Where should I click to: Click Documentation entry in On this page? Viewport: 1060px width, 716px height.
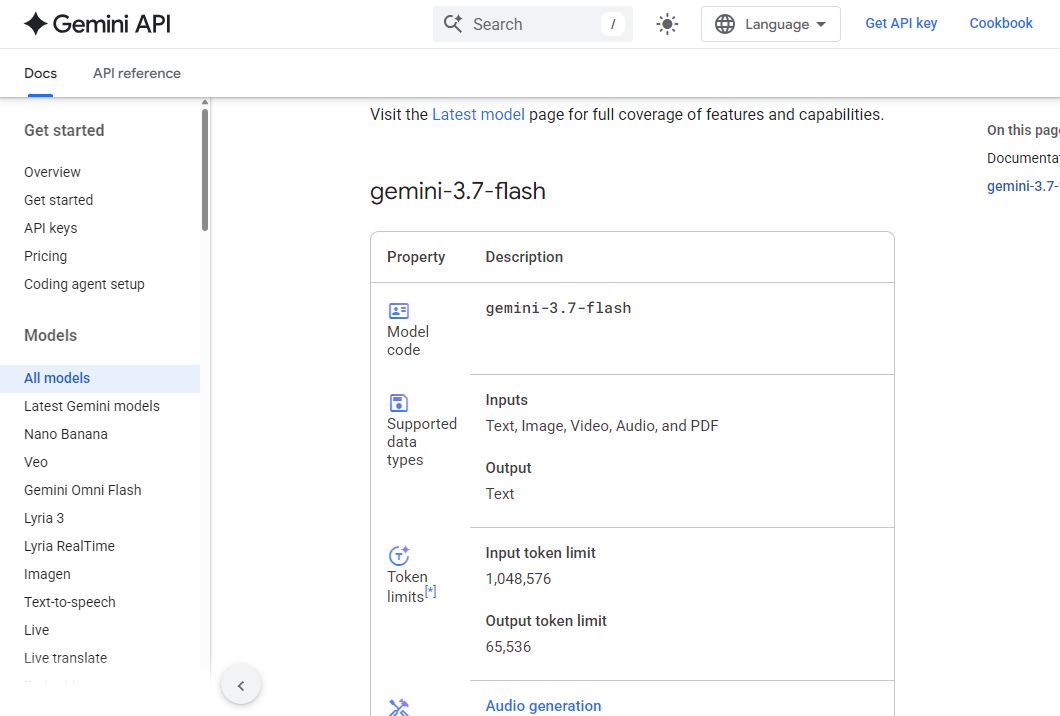1023,158
